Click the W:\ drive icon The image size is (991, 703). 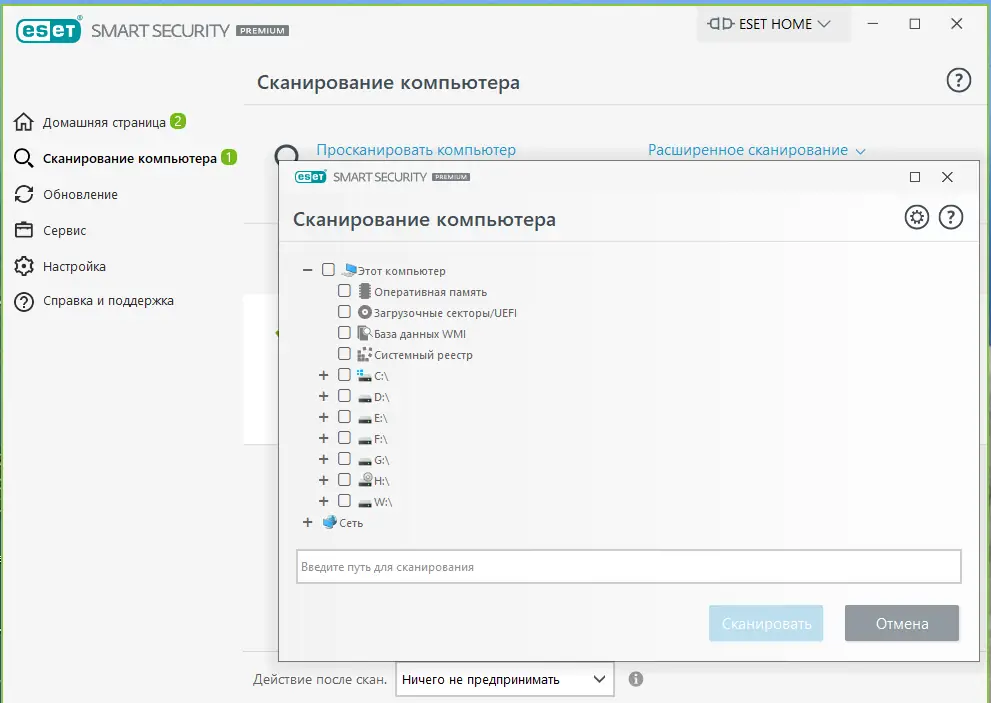365,503
